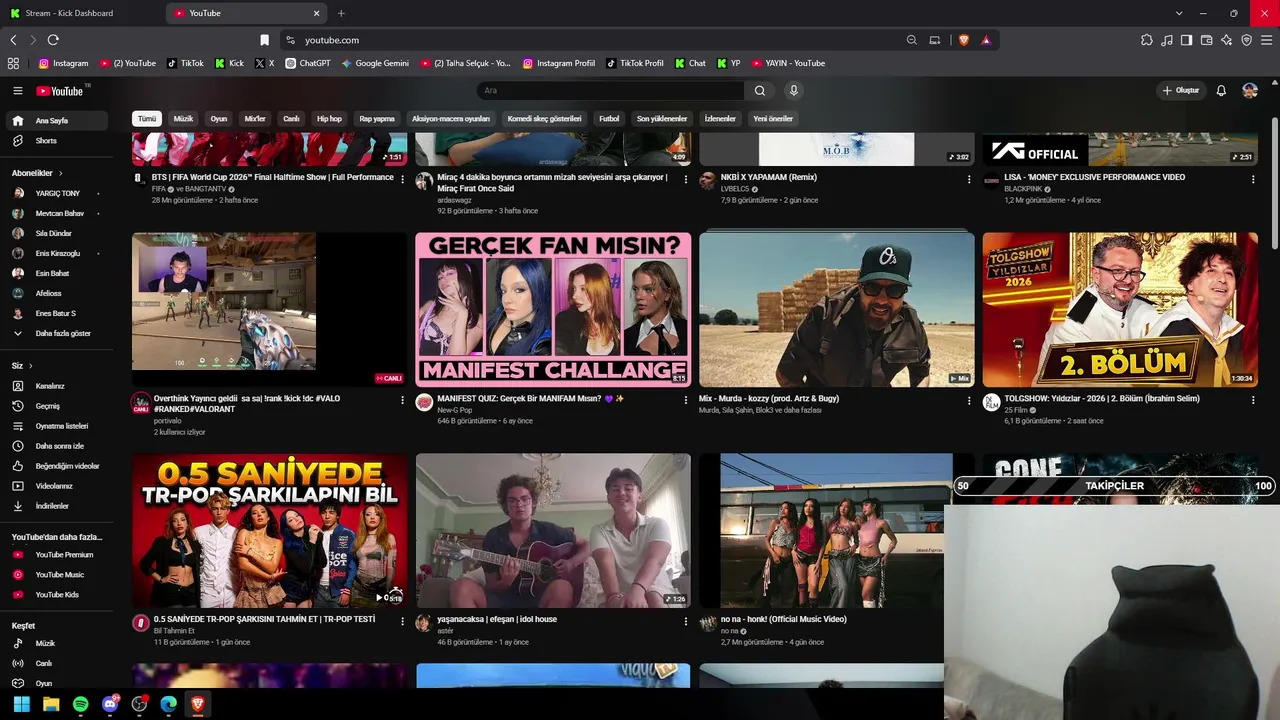Image resolution: width=1280 pixels, height=720 pixels.
Task: Open the YouTube guide hamburger menu
Action: pos(17,91)
